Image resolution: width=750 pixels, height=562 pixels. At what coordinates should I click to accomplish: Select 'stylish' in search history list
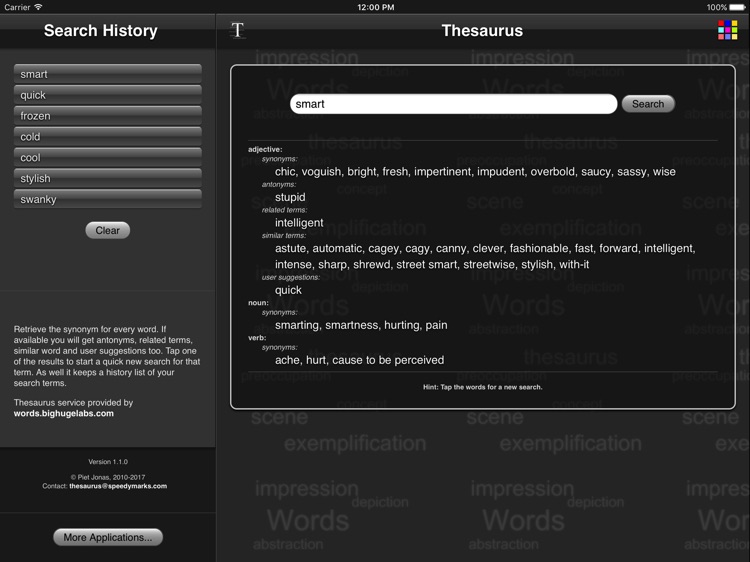coord(108,178)
